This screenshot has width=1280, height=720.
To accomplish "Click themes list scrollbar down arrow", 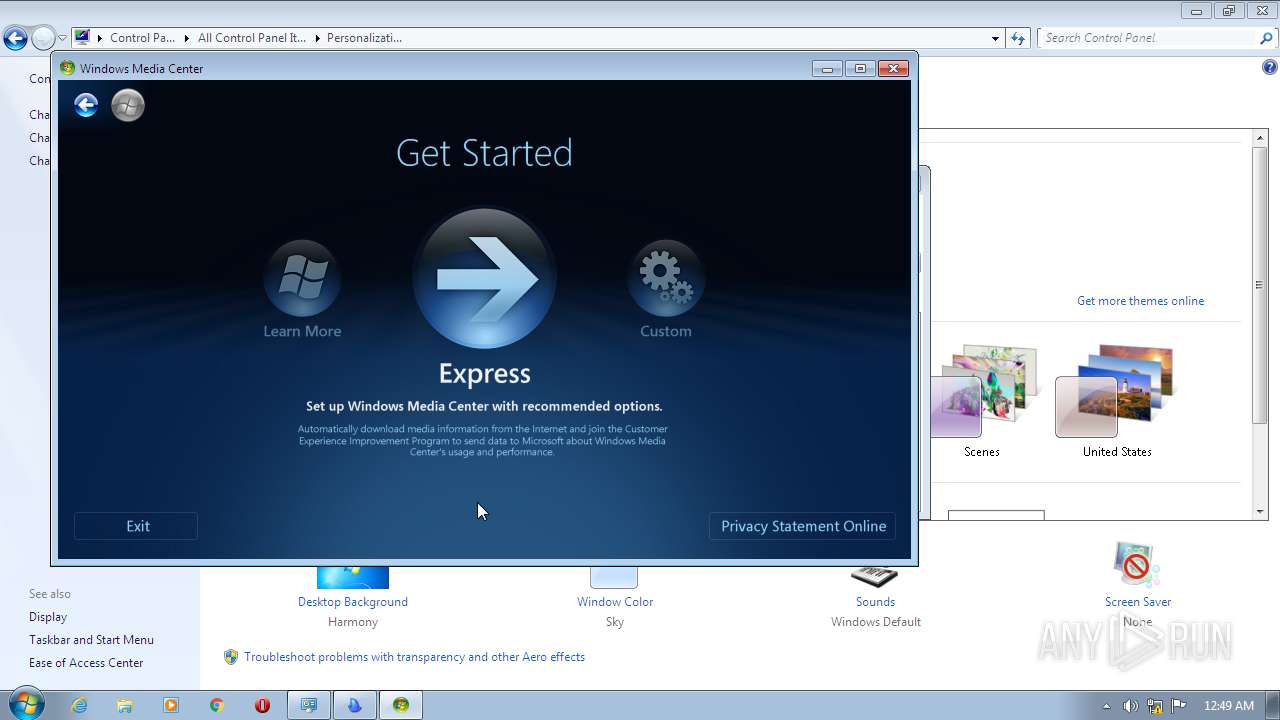I will pyautogui.click(x=1260, y=512).
